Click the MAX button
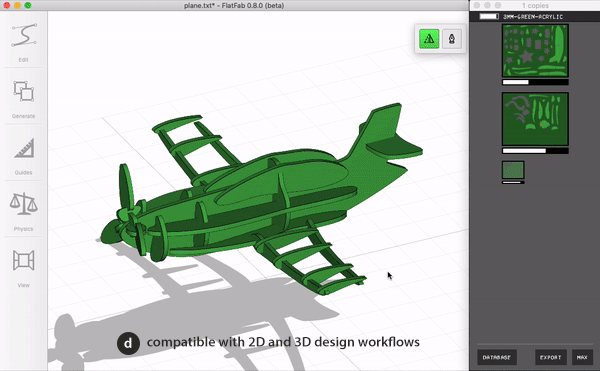Viewport: 600px width, 371px height. pyautogui.click(x=582, y=357)
